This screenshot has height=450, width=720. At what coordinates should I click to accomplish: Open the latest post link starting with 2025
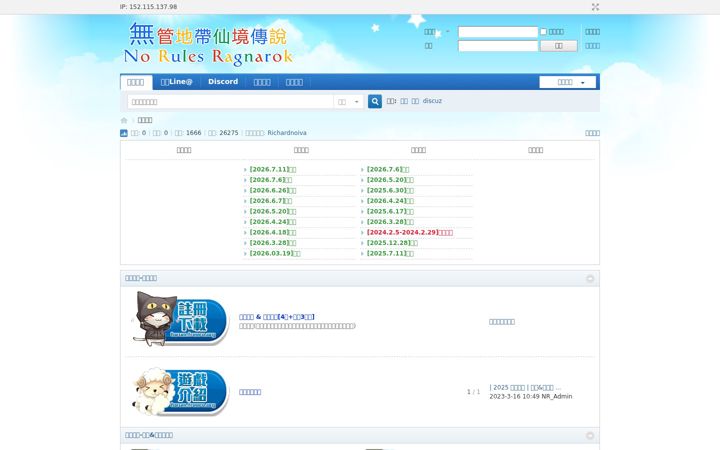(525, 388)
